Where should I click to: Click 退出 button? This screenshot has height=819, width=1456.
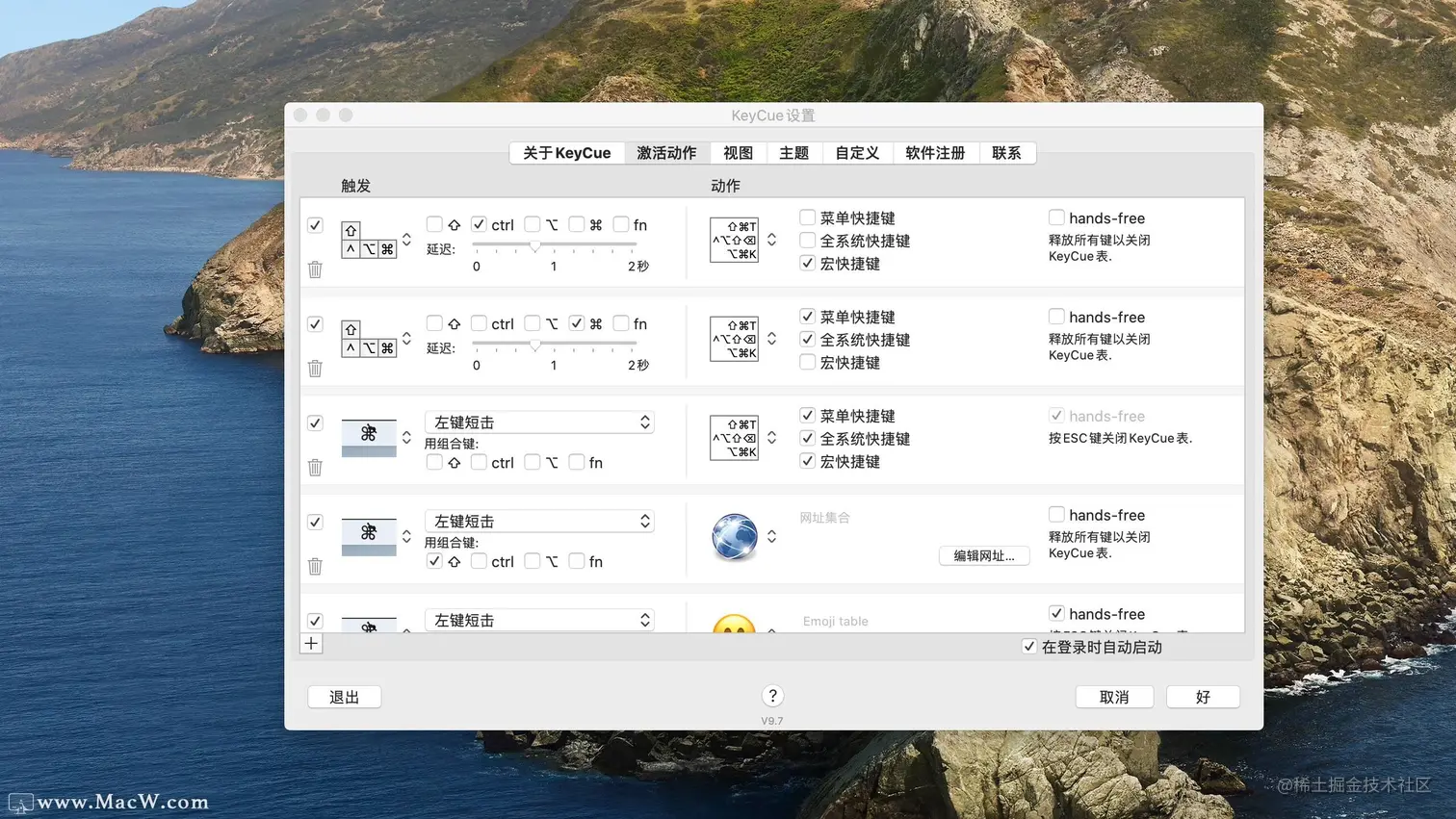(345, 697)
